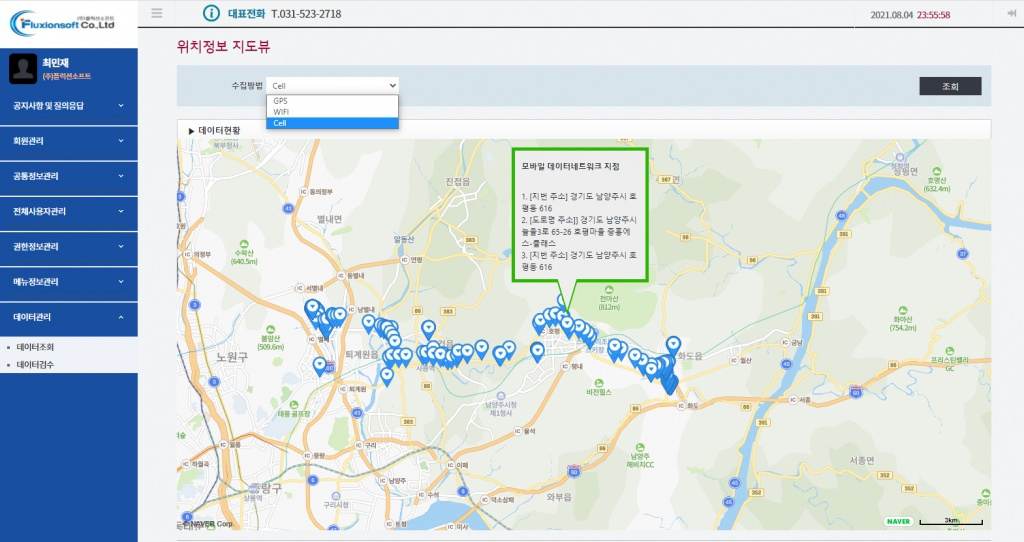
Task: Click the user avatar icon for 최민재
Action: (22, 68)
